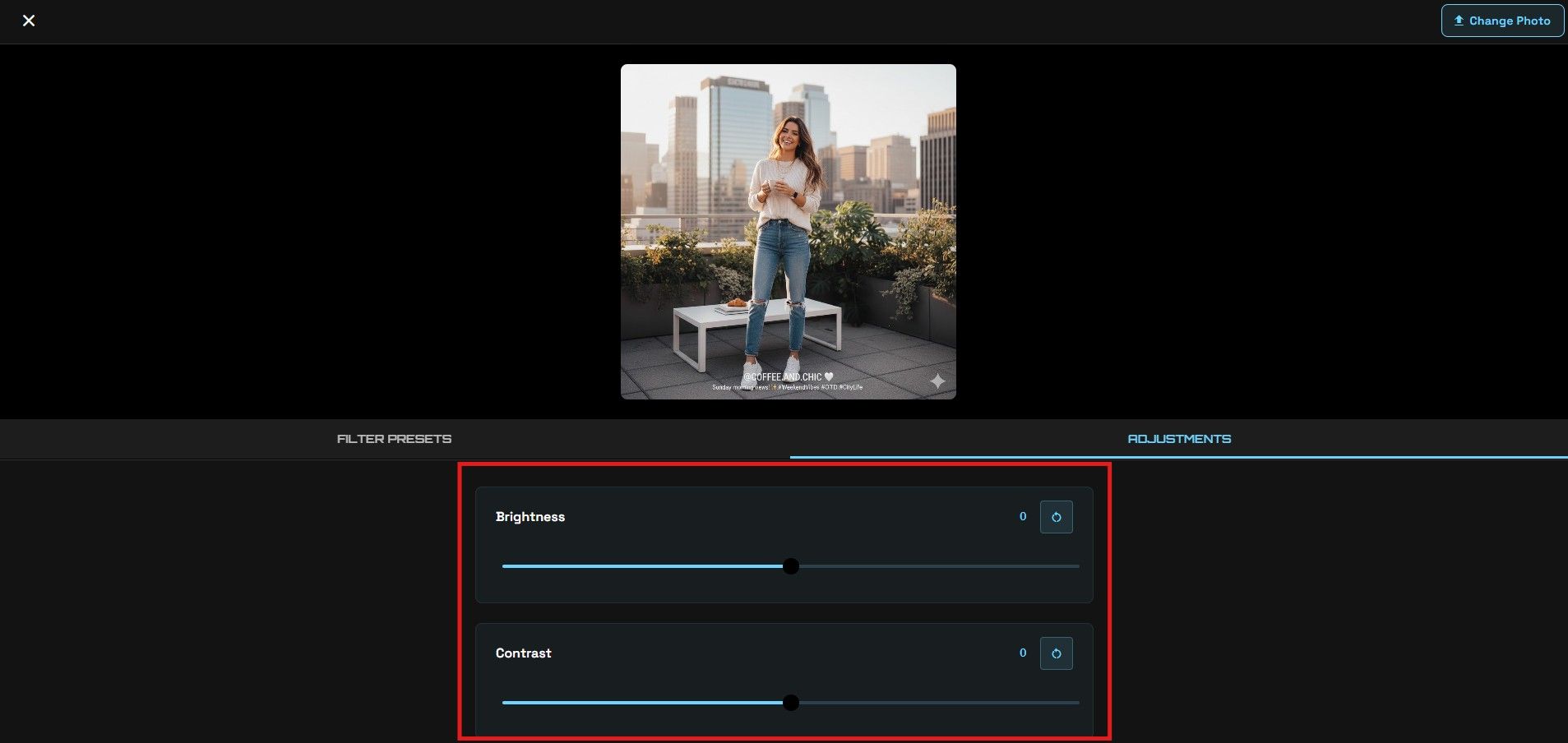
Task: Click the Brightness slider handle
Action: click(791, 565)
